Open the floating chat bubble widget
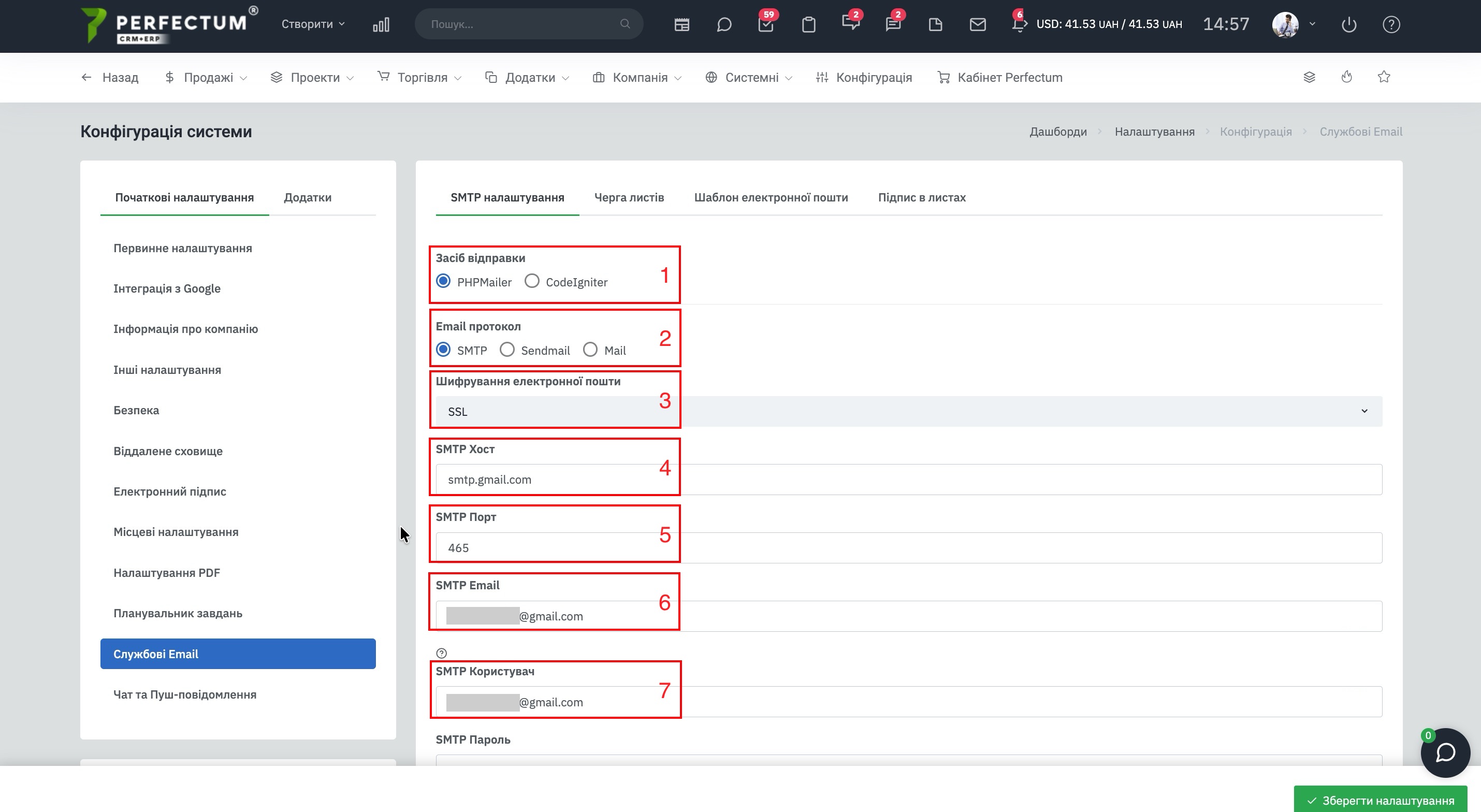The image size is (1481, 812). click(x=1445, y=752)
